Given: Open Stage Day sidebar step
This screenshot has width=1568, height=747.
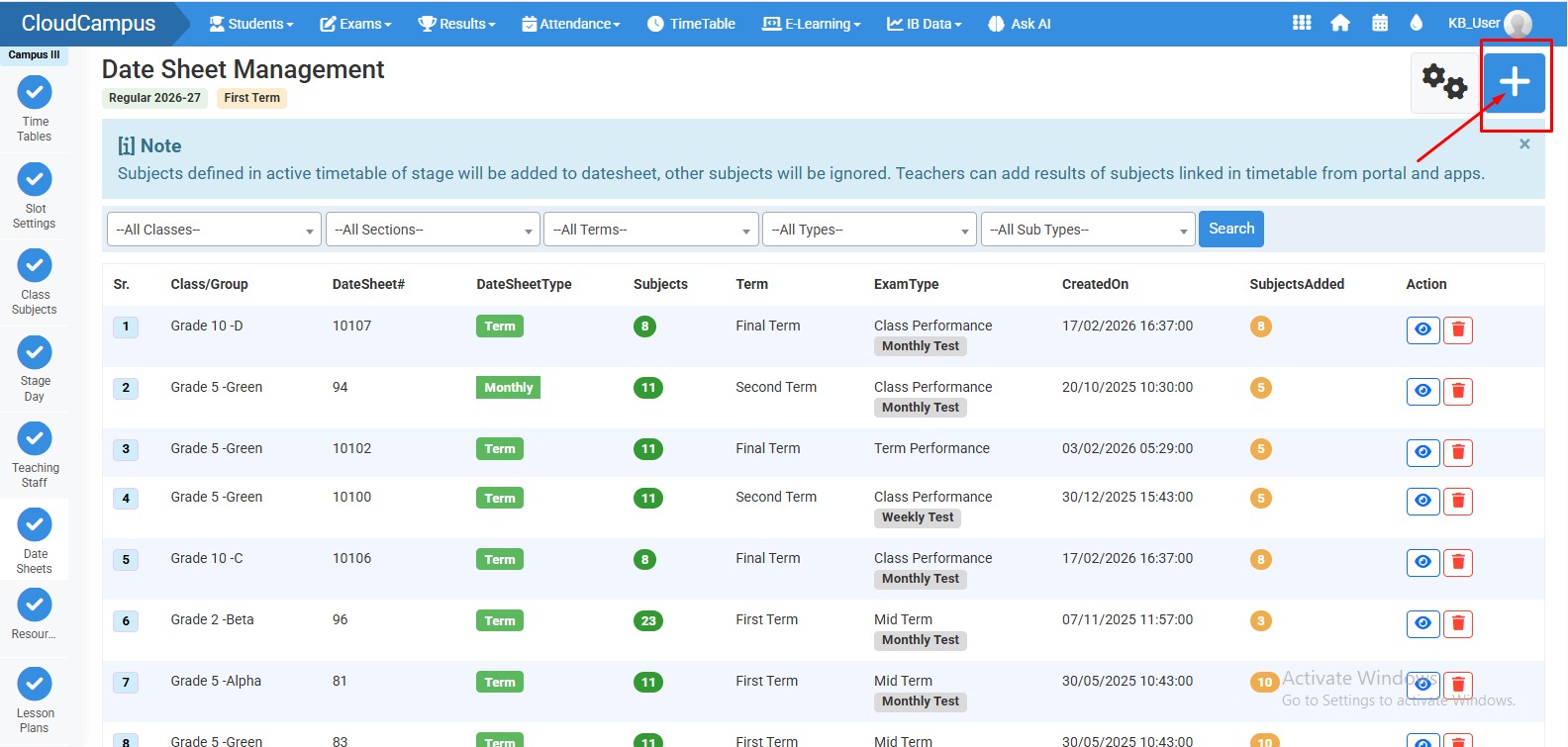Looking at the screenshot, I should pyautogui.click(x=35, y=369).
